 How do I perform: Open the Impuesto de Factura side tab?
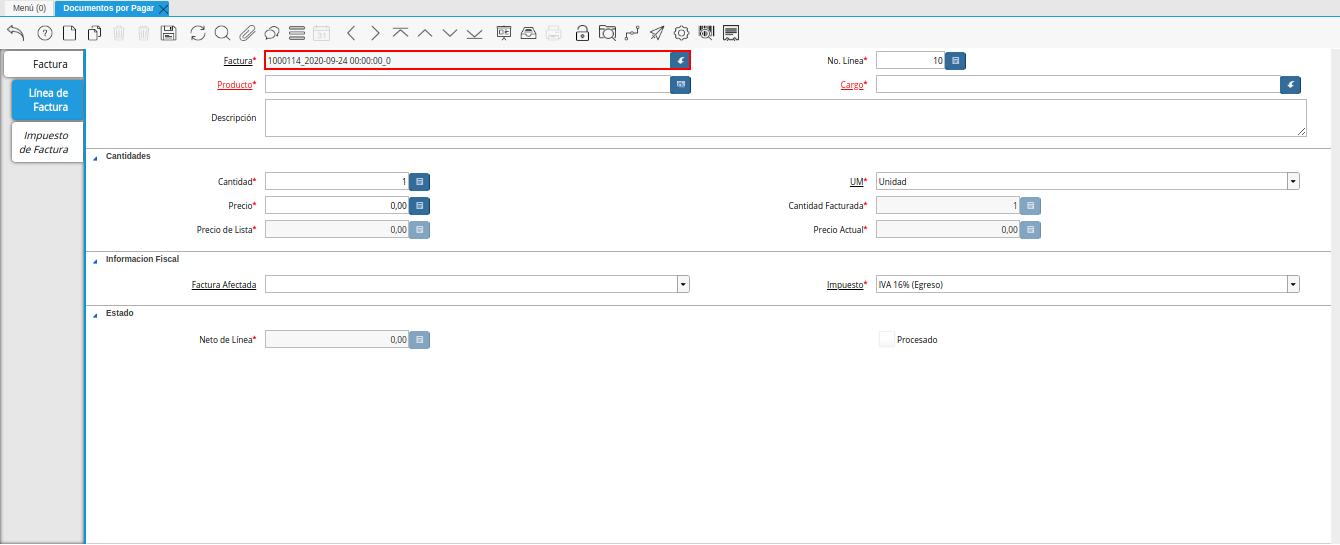(x=47, y=142)
